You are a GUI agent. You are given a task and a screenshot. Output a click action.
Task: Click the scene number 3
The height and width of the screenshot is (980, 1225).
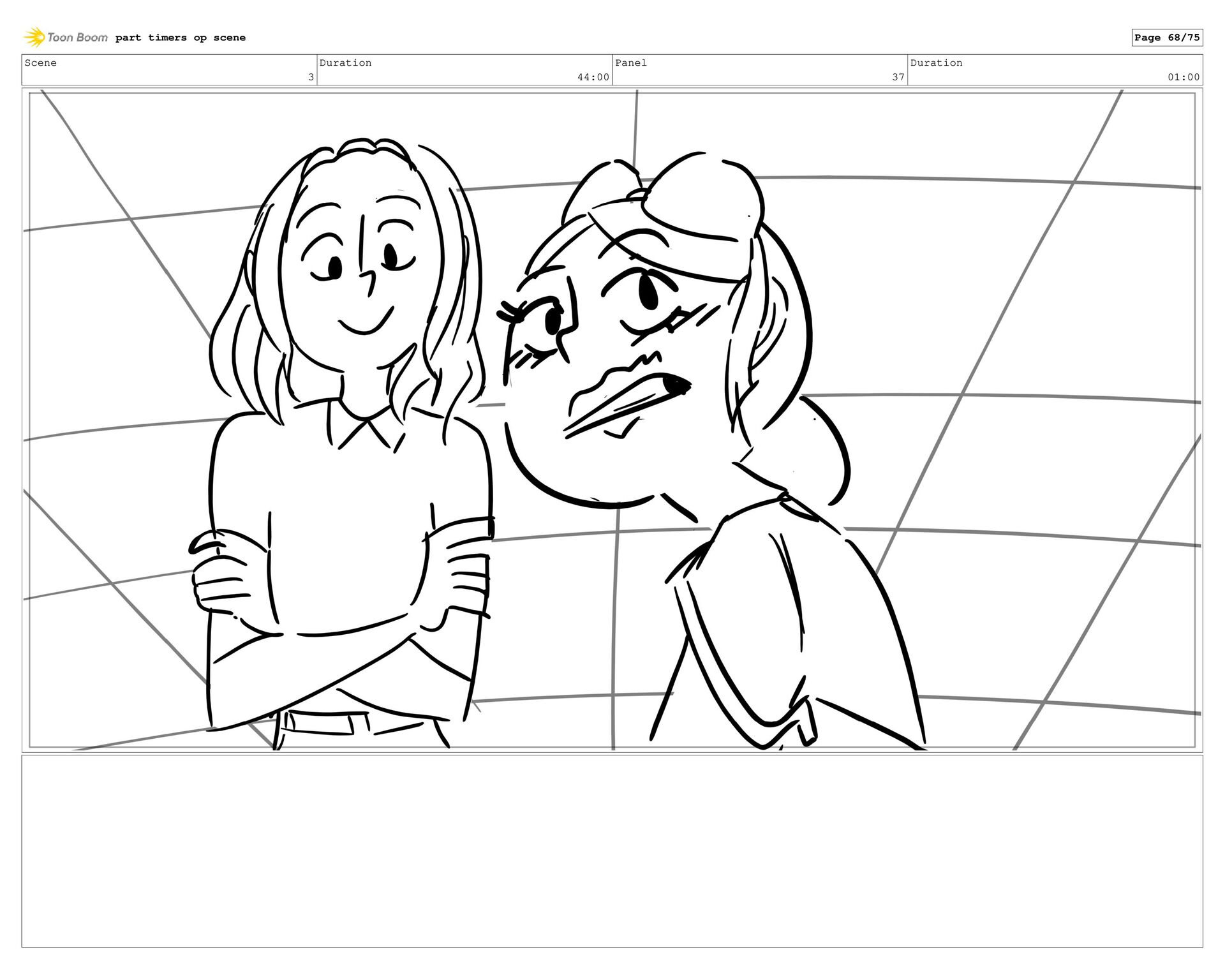(311, 77)
